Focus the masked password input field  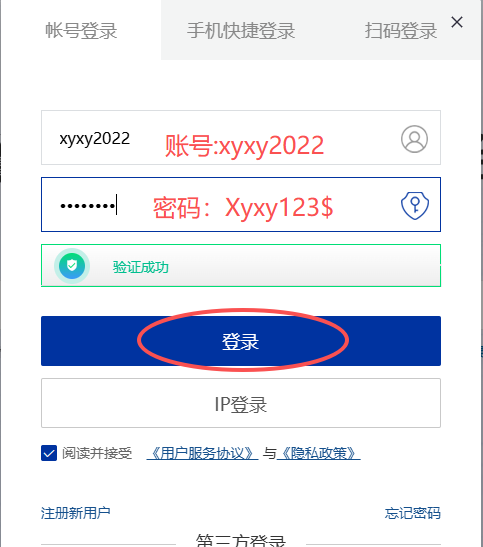[241, 204]
